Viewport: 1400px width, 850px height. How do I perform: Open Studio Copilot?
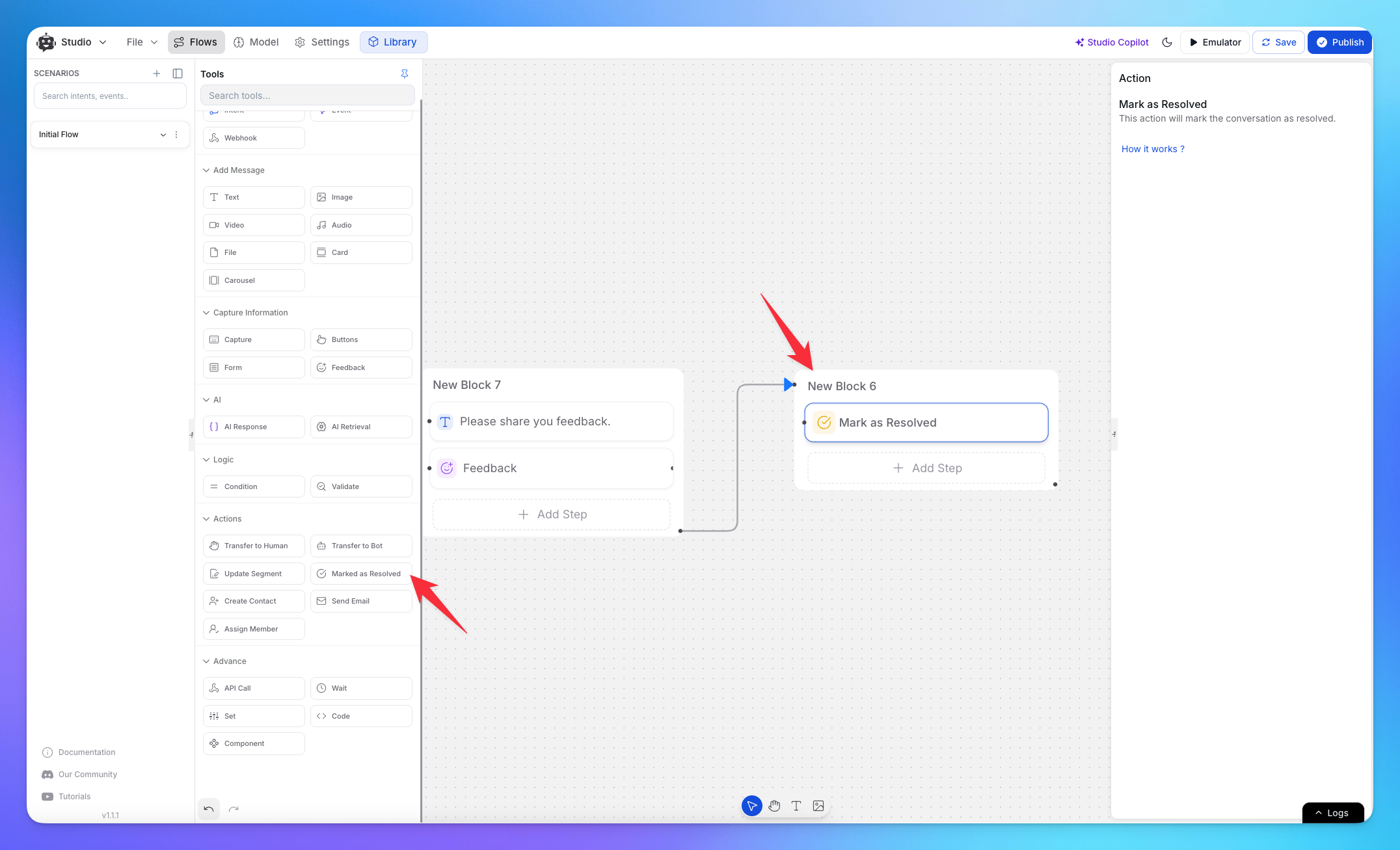click(x=1112, y=42)
